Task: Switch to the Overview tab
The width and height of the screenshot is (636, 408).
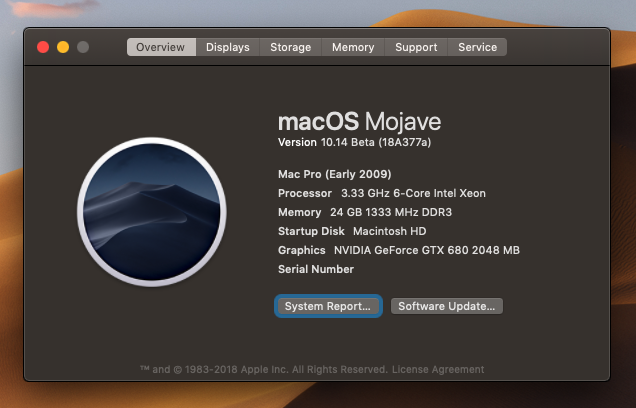Action: (x=161, y=47)
